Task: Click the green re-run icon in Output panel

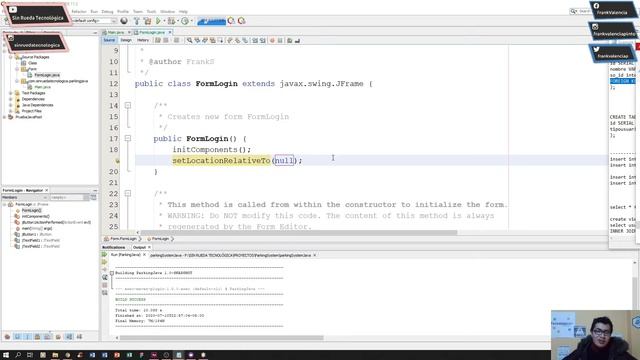Action: pos(104,255)
